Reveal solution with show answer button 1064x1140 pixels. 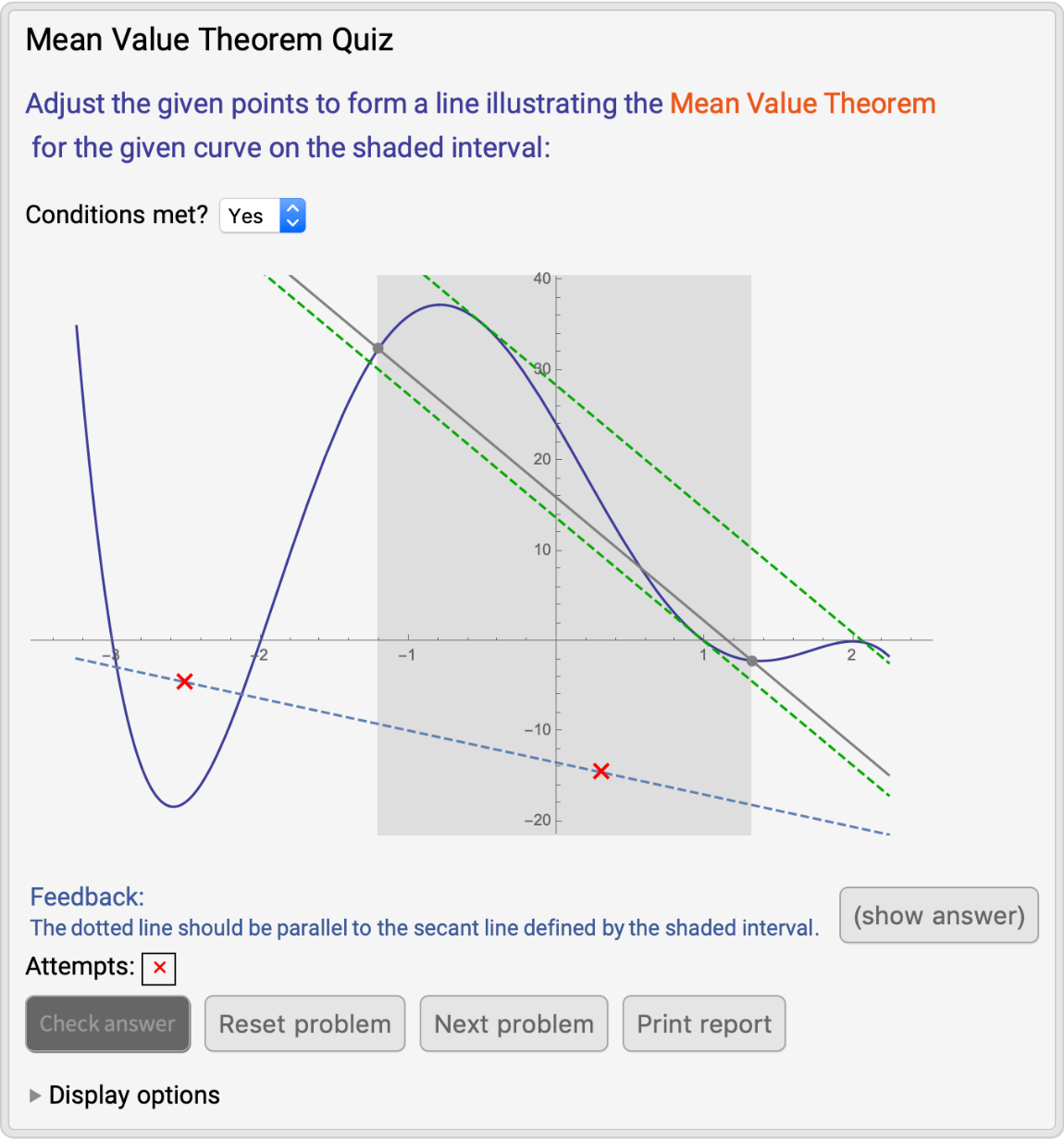coord(938,915)
